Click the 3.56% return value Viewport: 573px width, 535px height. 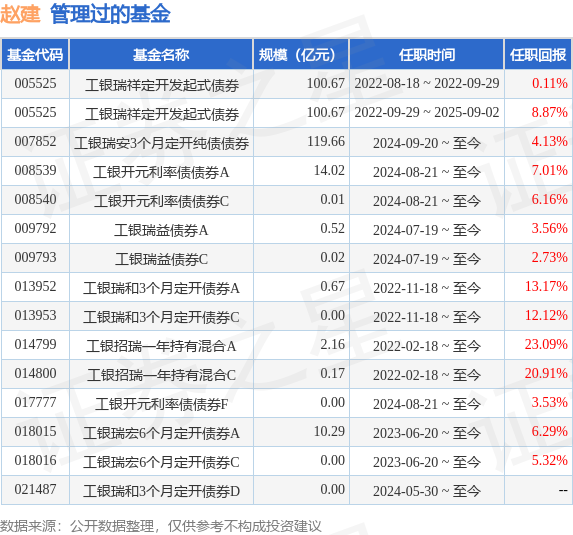pyautogui.click(x=550, y=229)
